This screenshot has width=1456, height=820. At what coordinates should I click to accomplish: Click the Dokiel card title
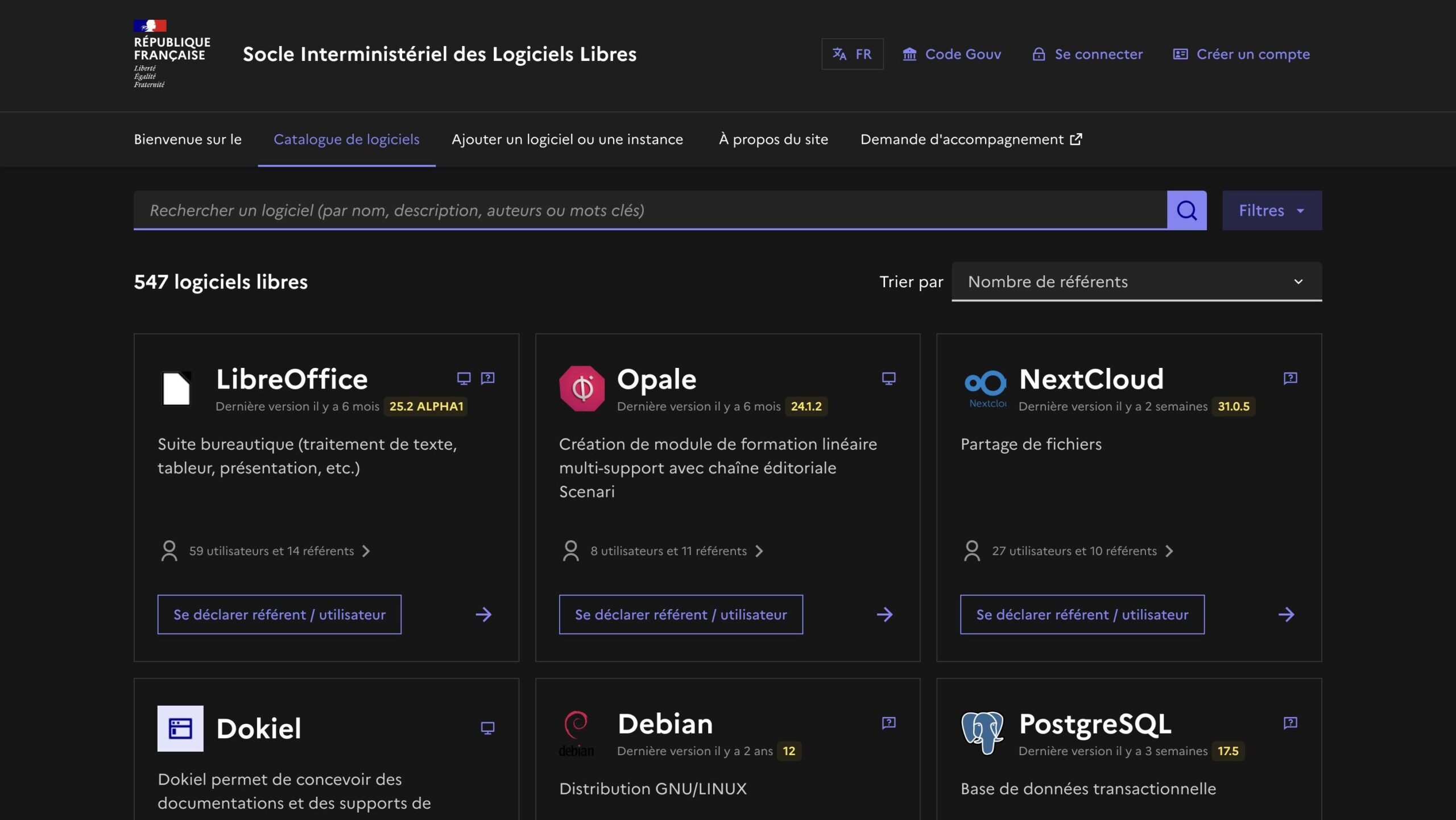[x=259, y=728]
